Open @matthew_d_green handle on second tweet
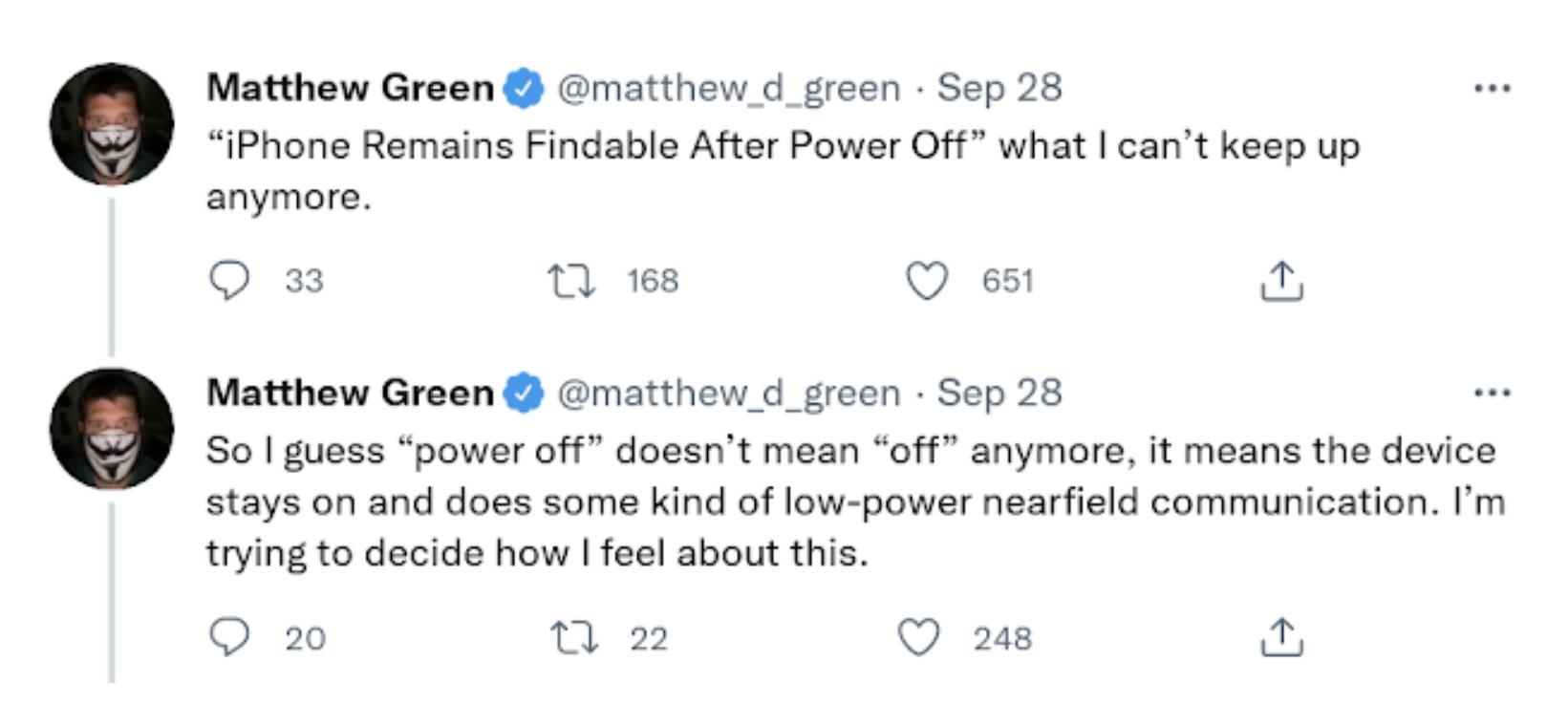The width and height of the screenshot is (1568, 725). pyautogui.click(x=728, y=393)
